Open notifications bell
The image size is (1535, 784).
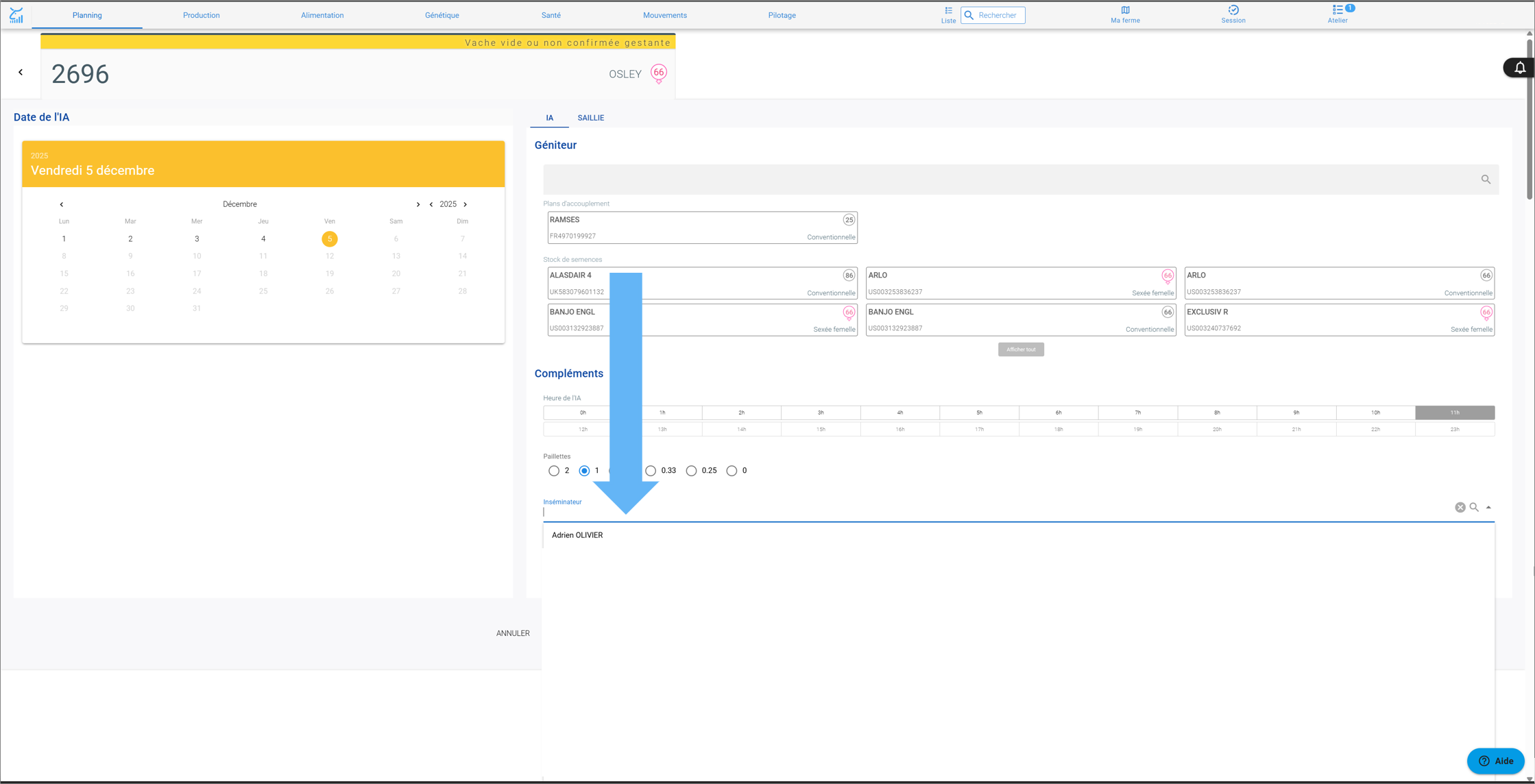[1520, 68]
